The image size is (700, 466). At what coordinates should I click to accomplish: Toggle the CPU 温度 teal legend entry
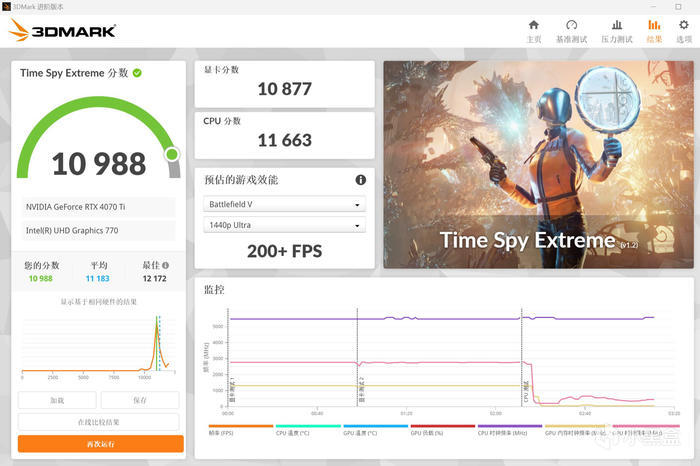(x=308, y=430)
